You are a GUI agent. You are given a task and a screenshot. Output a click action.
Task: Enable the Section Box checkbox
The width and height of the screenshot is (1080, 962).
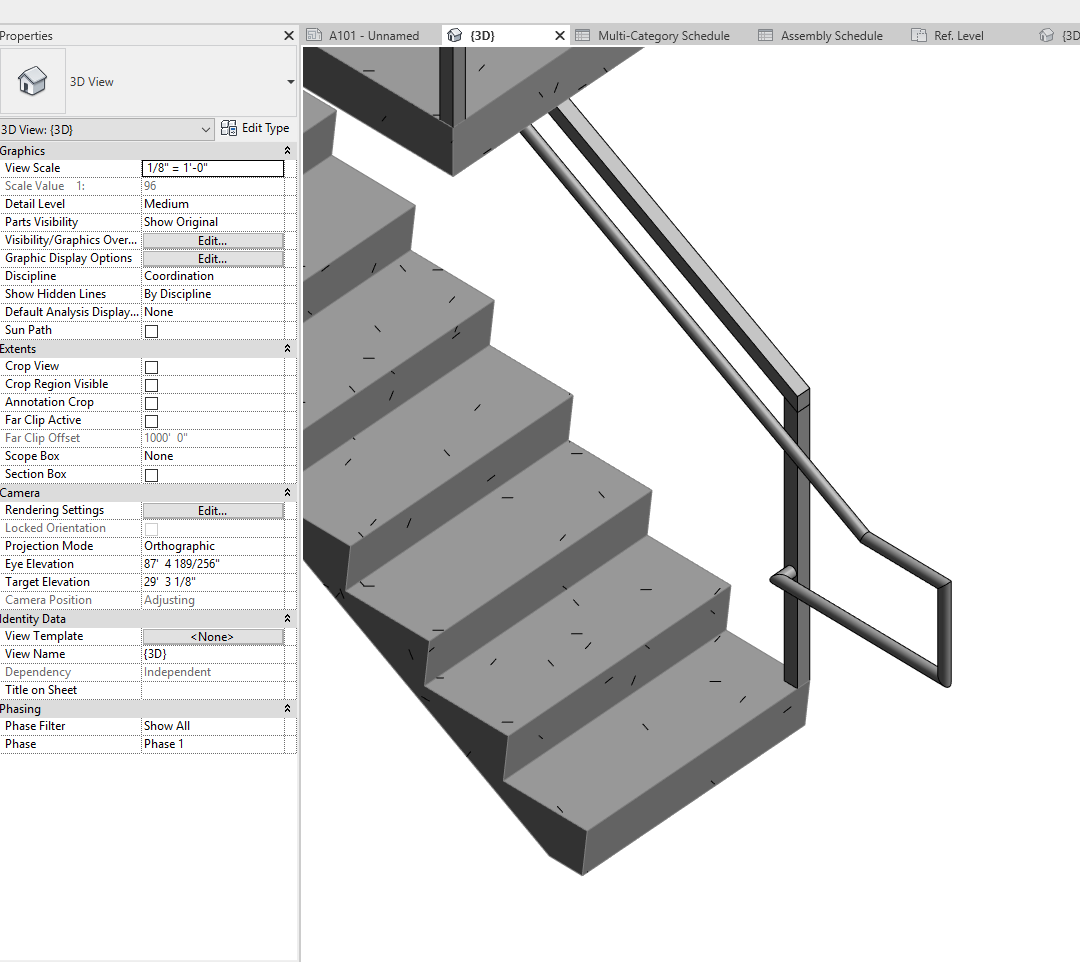coord(150,474)
